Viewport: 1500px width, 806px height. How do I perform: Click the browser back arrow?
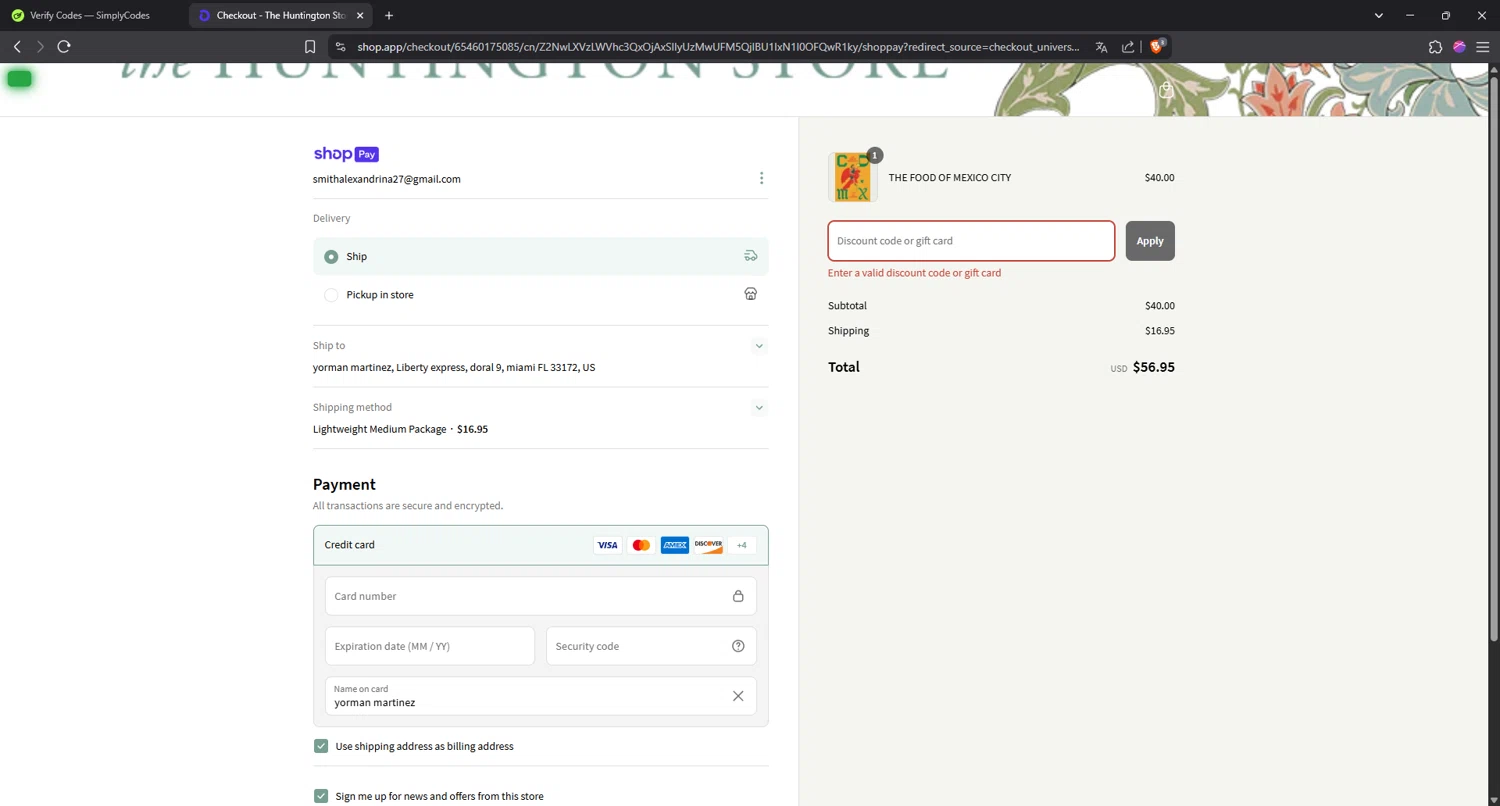pos(17,47)
